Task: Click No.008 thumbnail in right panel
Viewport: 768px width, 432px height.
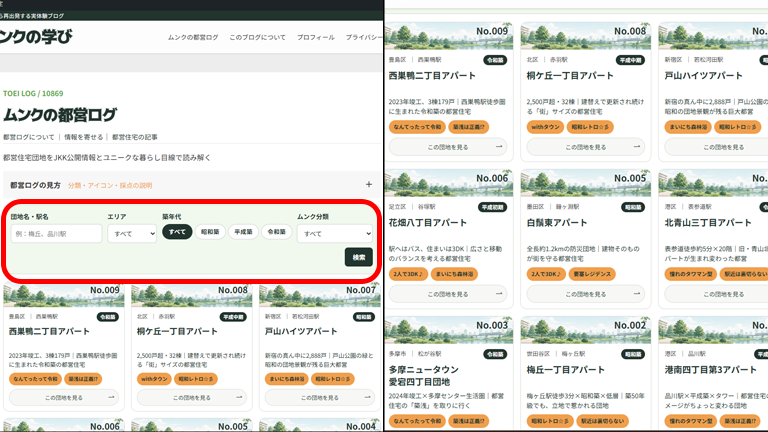Action: (x=585, y=36)
